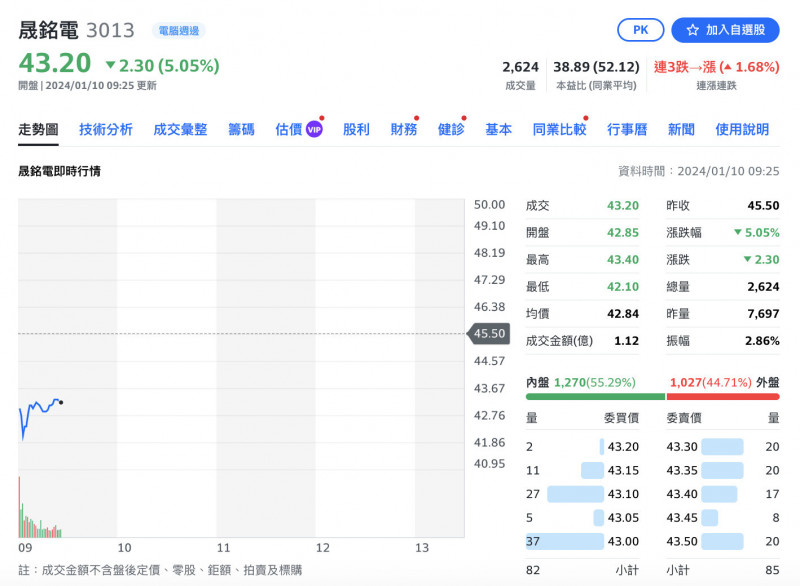
Task: Click the 本益比 value 38.89 (52.12)
Action: [x=596, y=67]
